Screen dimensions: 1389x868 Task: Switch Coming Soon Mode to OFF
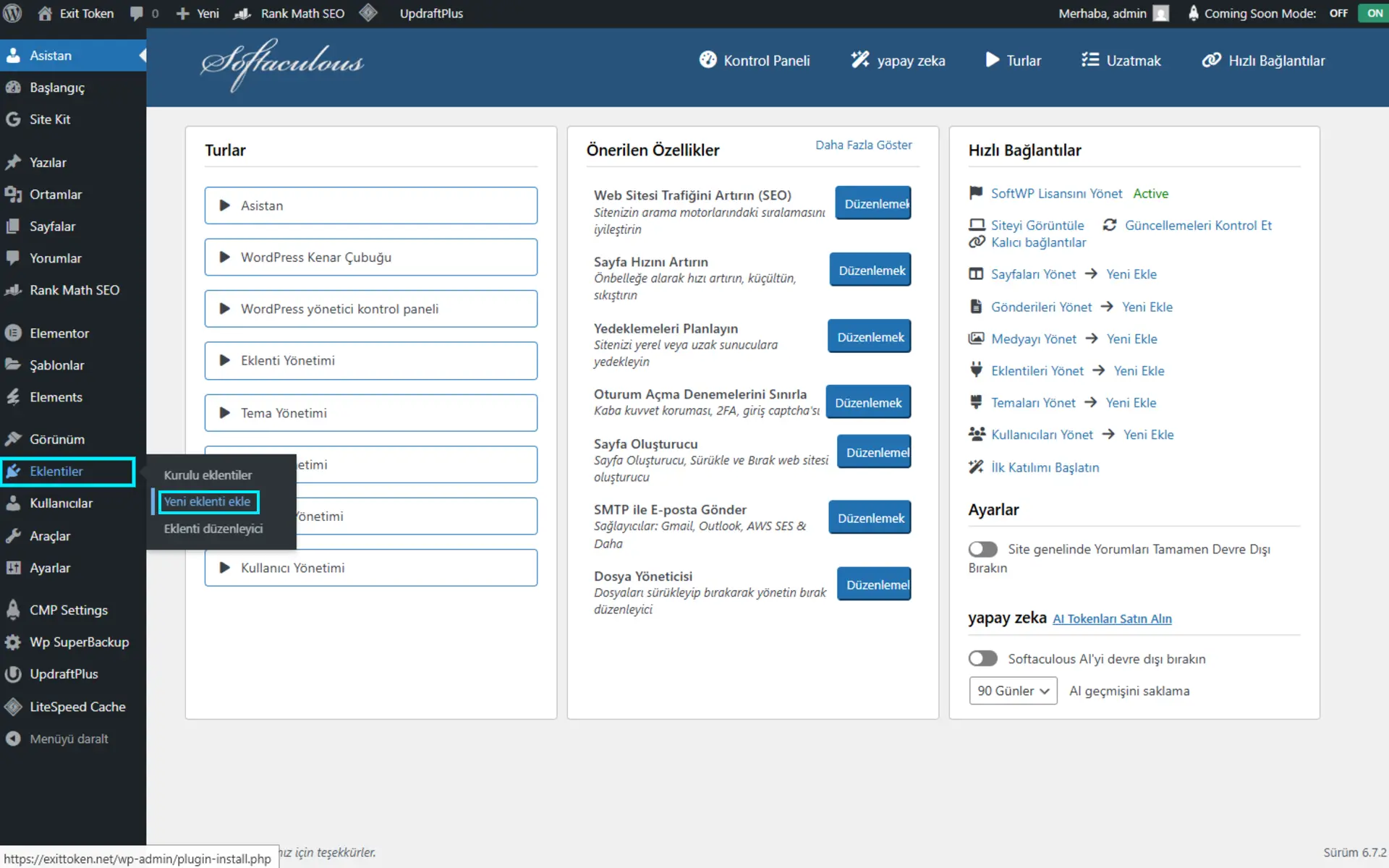pyautogui.click(x=1338, y=14)
